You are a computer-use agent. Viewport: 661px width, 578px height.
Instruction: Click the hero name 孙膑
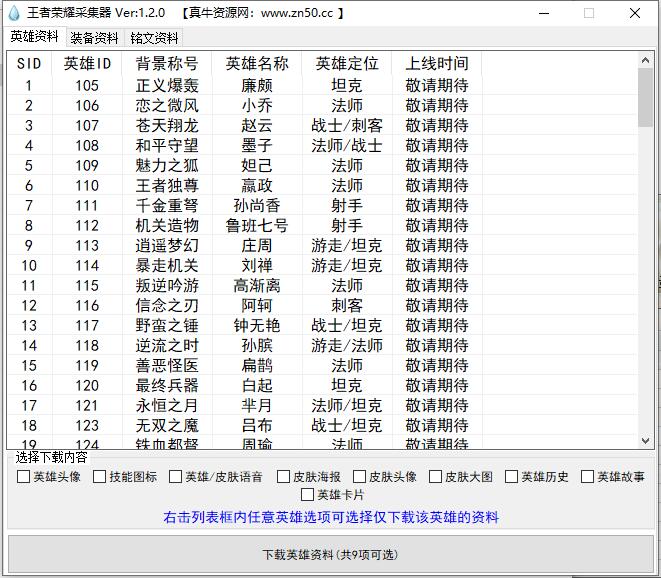tap(257, 346)
